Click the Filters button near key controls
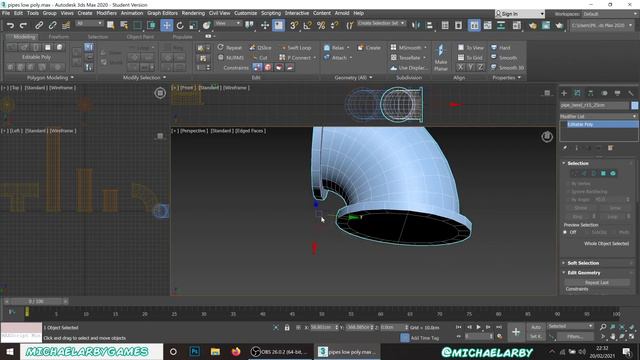The width and height of the screenshot is (640, 360). 575,336
